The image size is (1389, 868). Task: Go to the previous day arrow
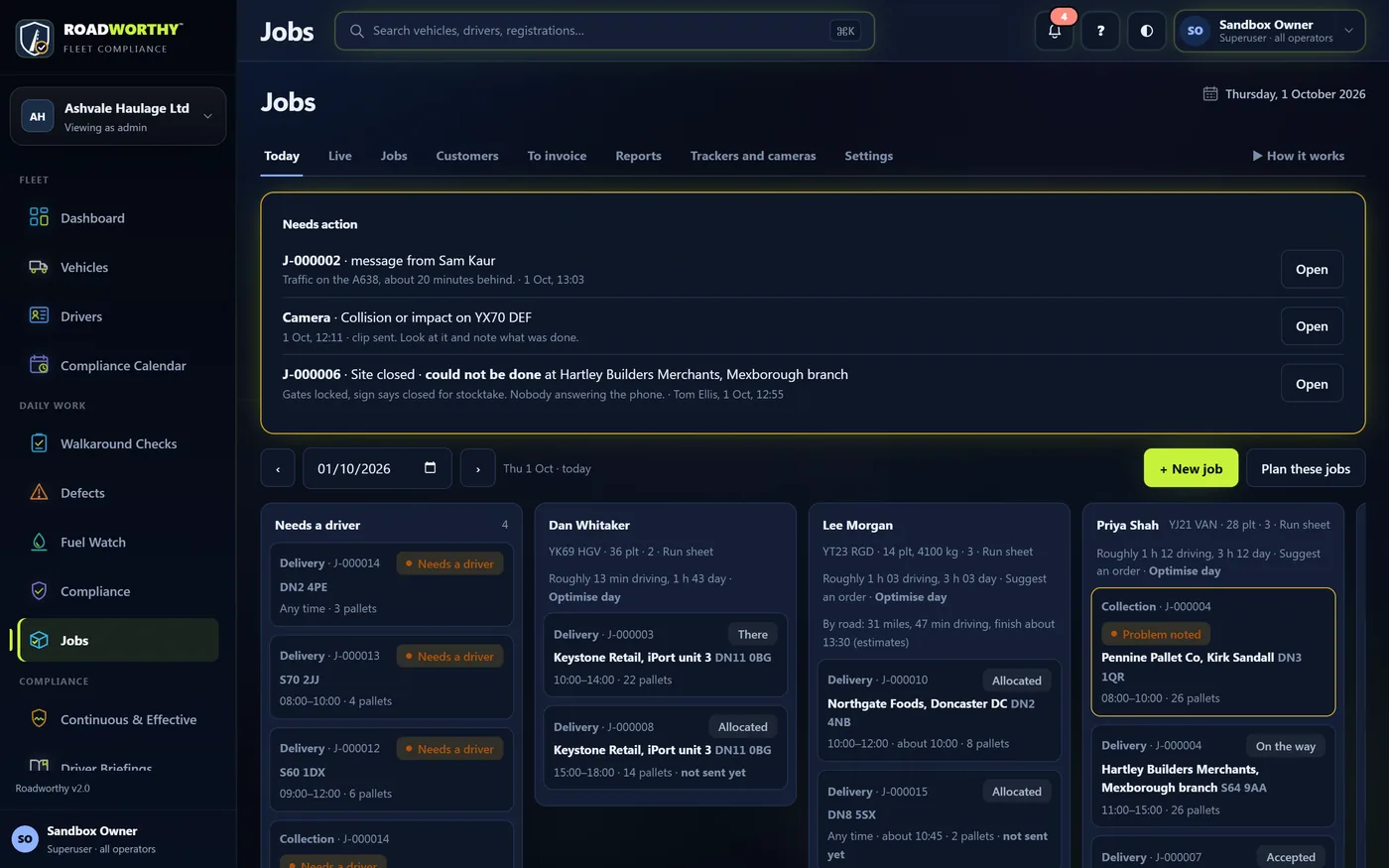[278, 468]
